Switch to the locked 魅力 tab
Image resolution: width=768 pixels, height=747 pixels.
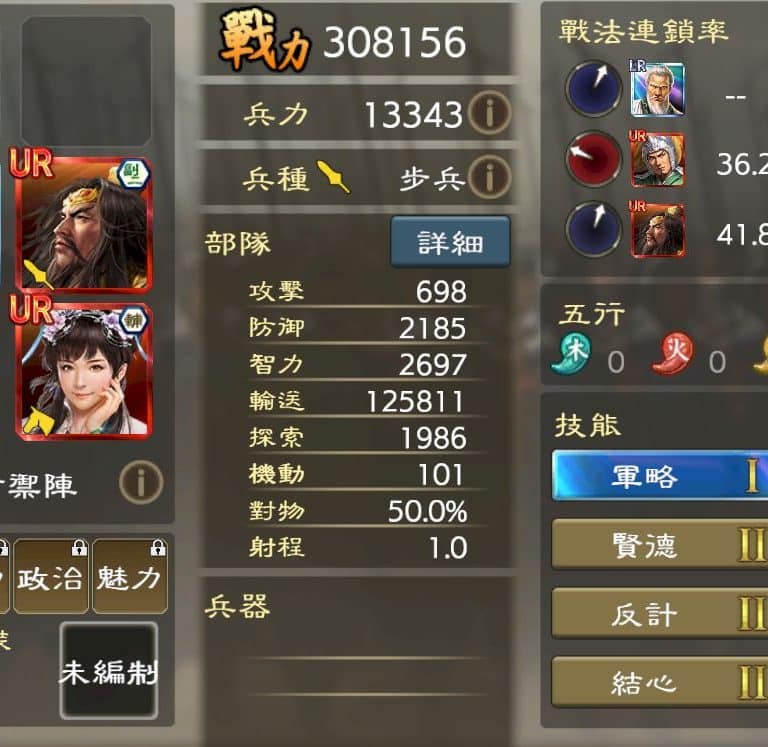click(x=130, y=577)
